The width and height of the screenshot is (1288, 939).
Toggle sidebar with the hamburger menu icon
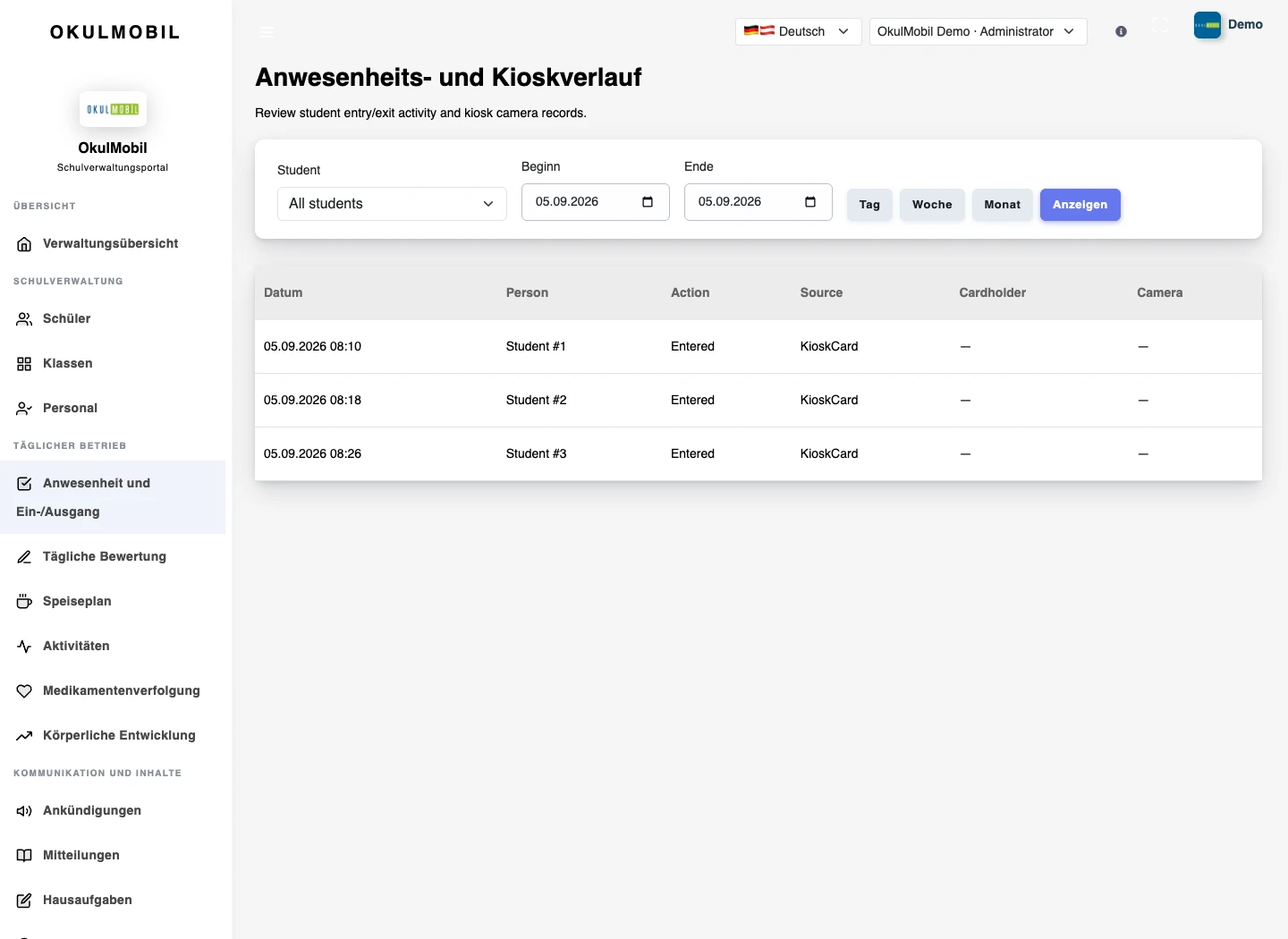pyautogui.click(x=267, y=31)
